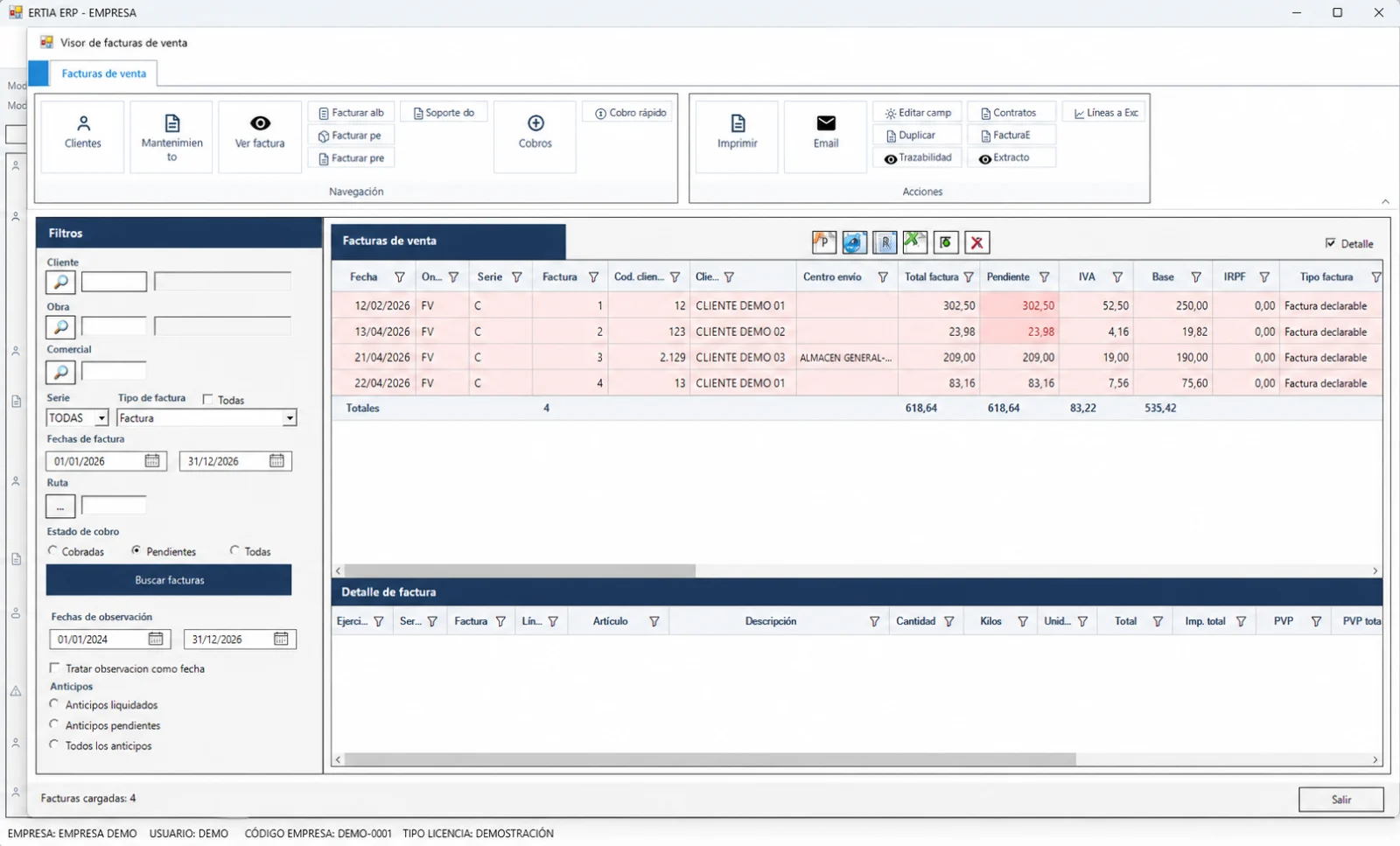Open calendar for start invoice date 01/01/2026

[x=152, y=461]
